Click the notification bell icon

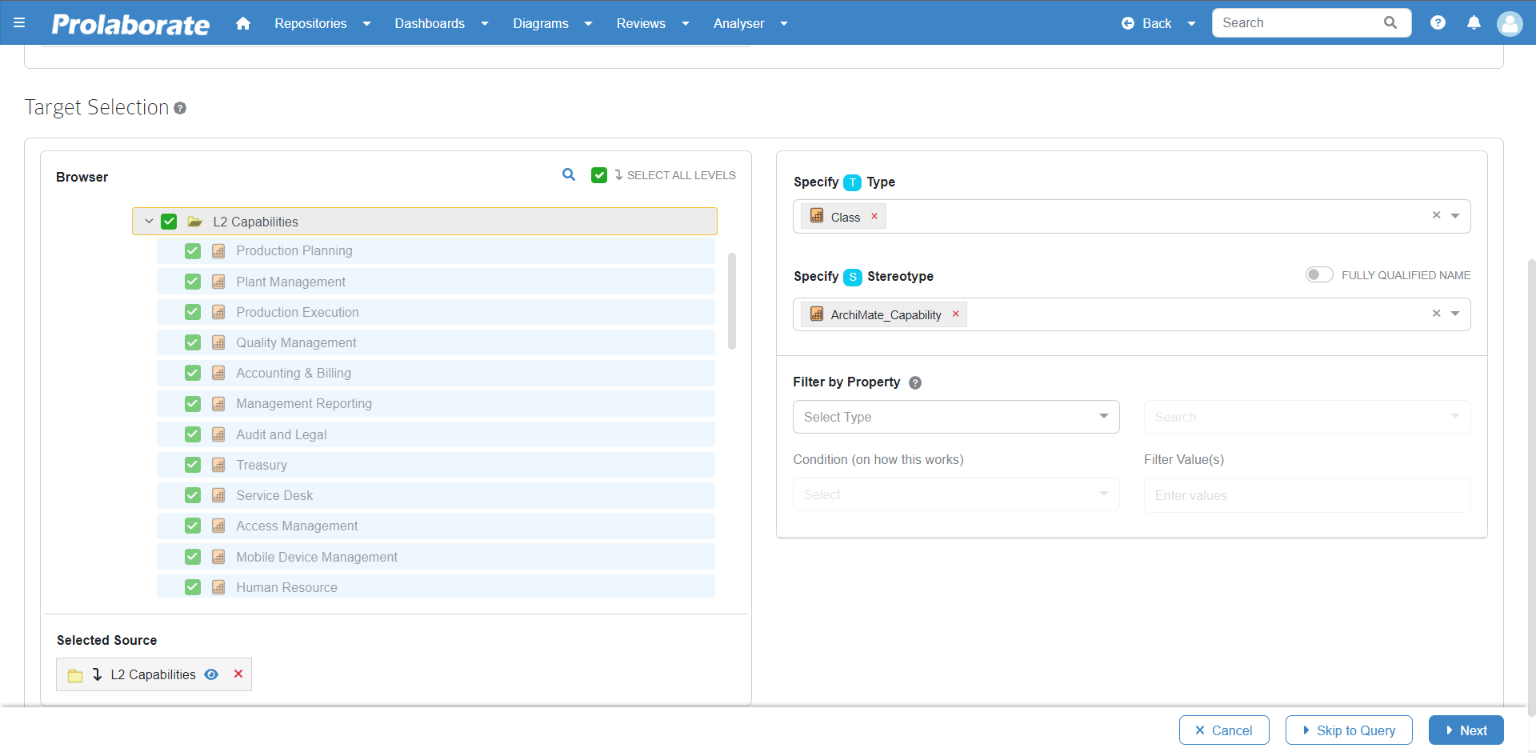point(1473,22)
